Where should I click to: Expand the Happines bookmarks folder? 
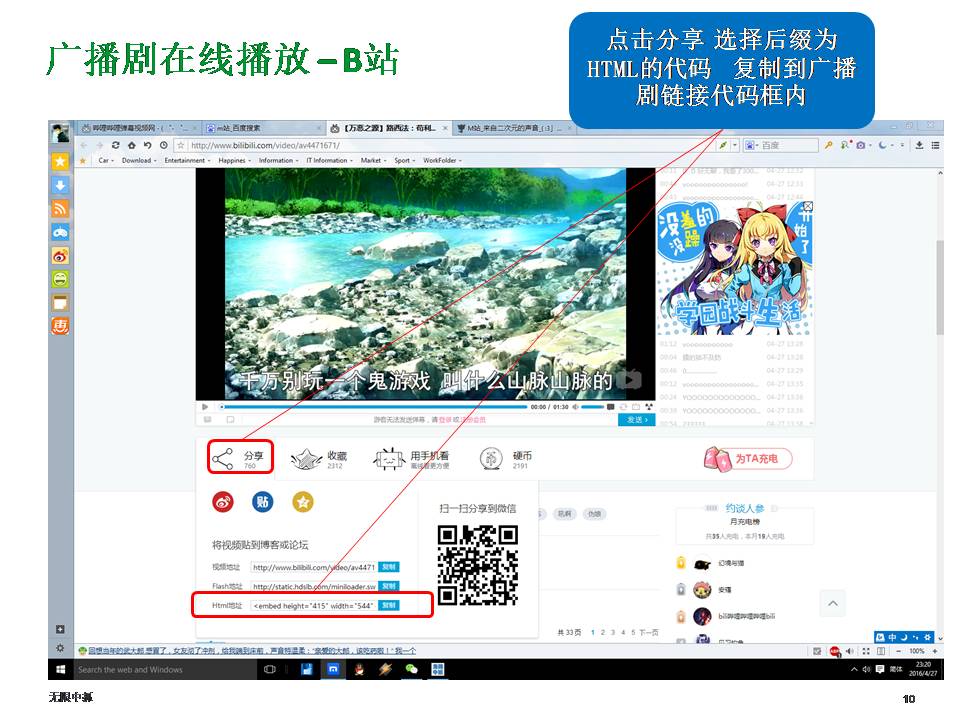(x=234, y=160)
